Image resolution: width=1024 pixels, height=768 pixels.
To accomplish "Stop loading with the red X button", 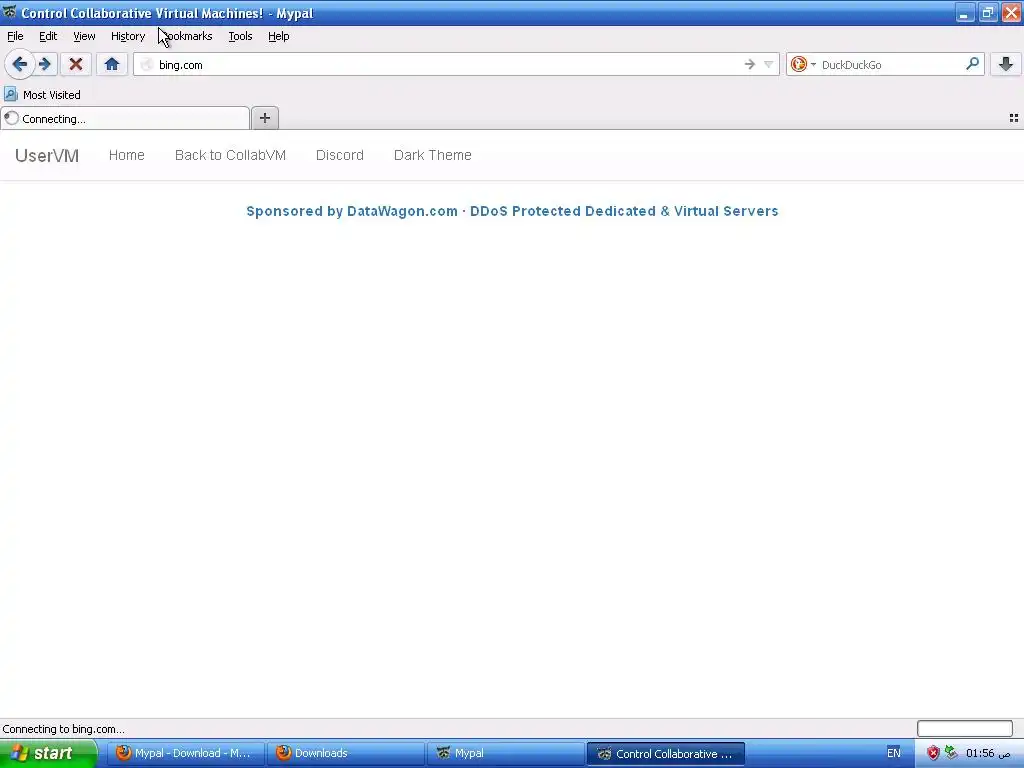I will [x=76, y=64].
